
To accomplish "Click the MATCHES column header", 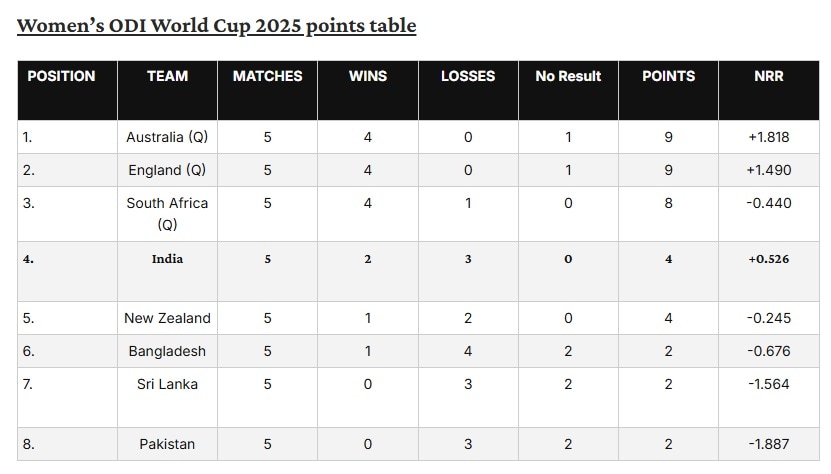I will click(267, 76).
